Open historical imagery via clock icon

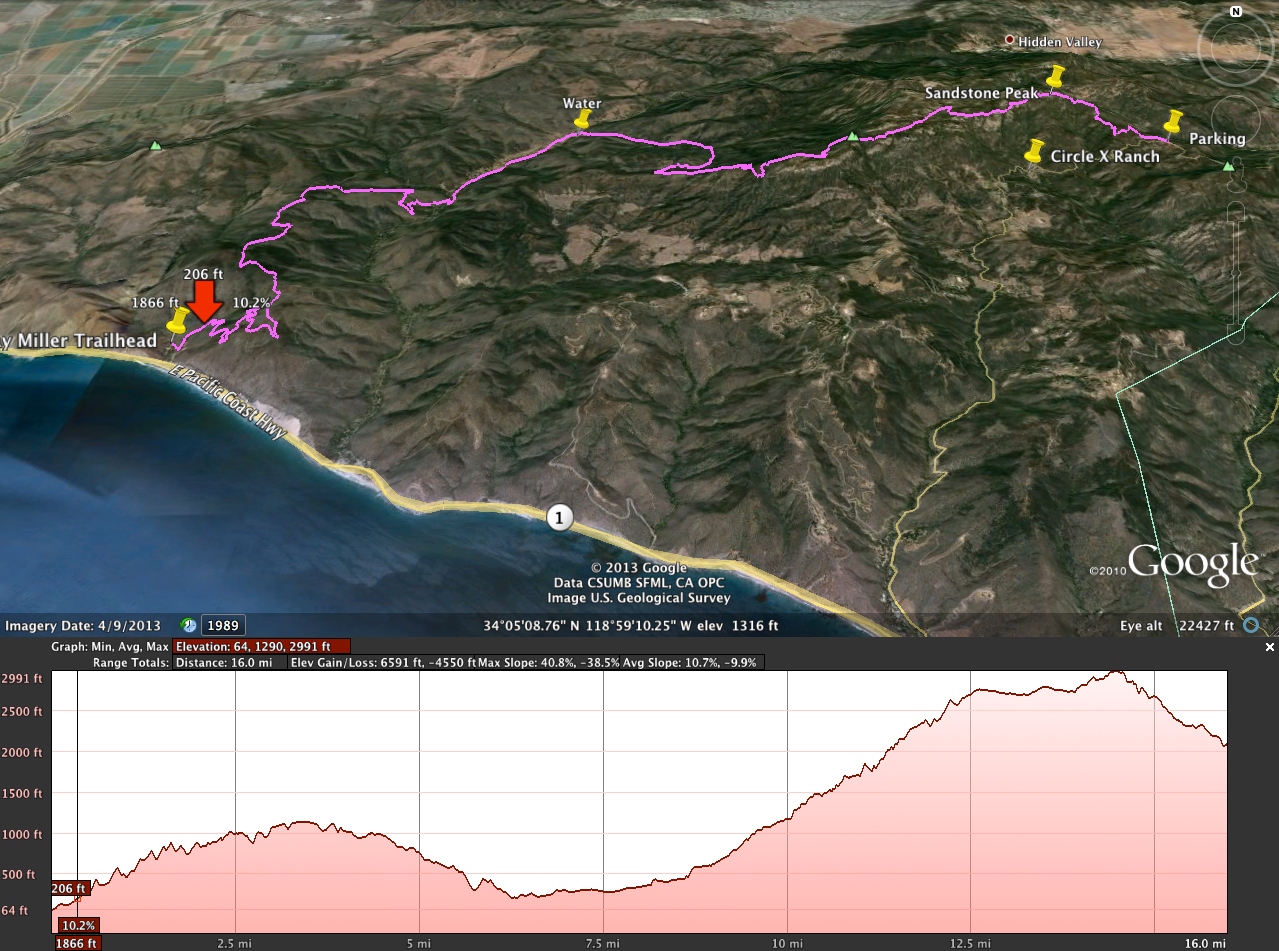click(x=188, y=625)
